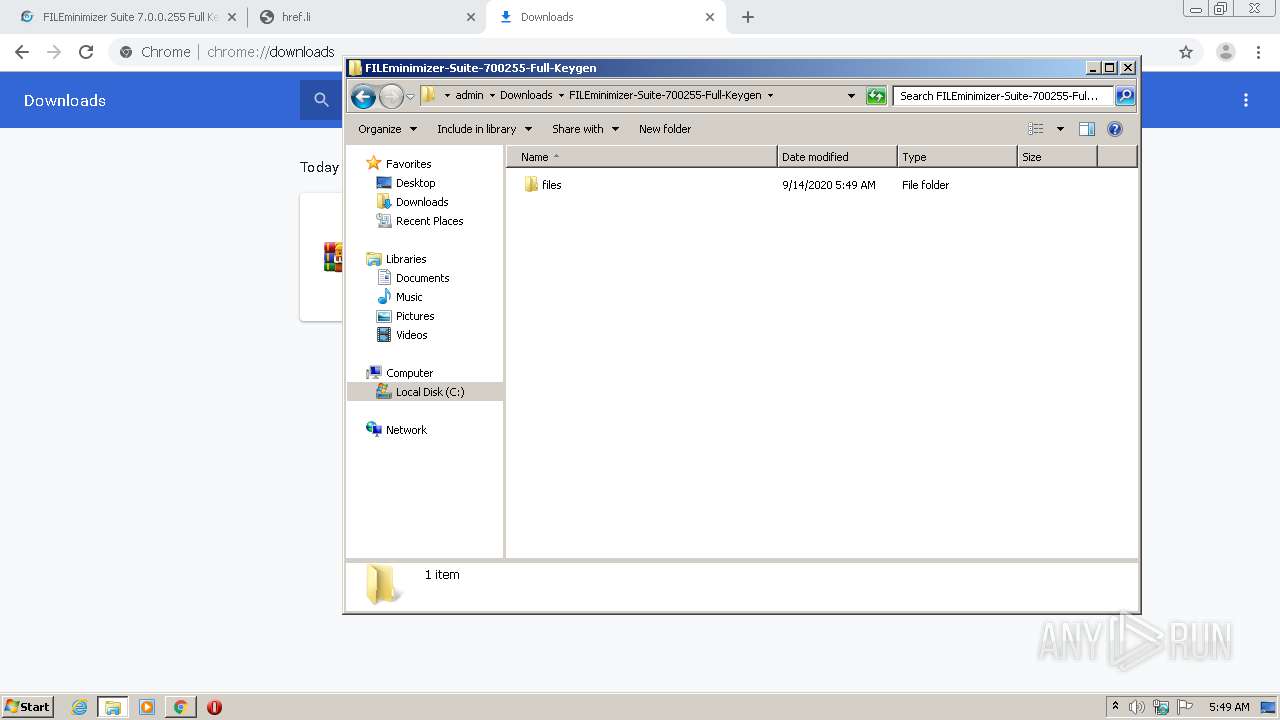Click the Action Center flag icon

[x=1185, y=707]
